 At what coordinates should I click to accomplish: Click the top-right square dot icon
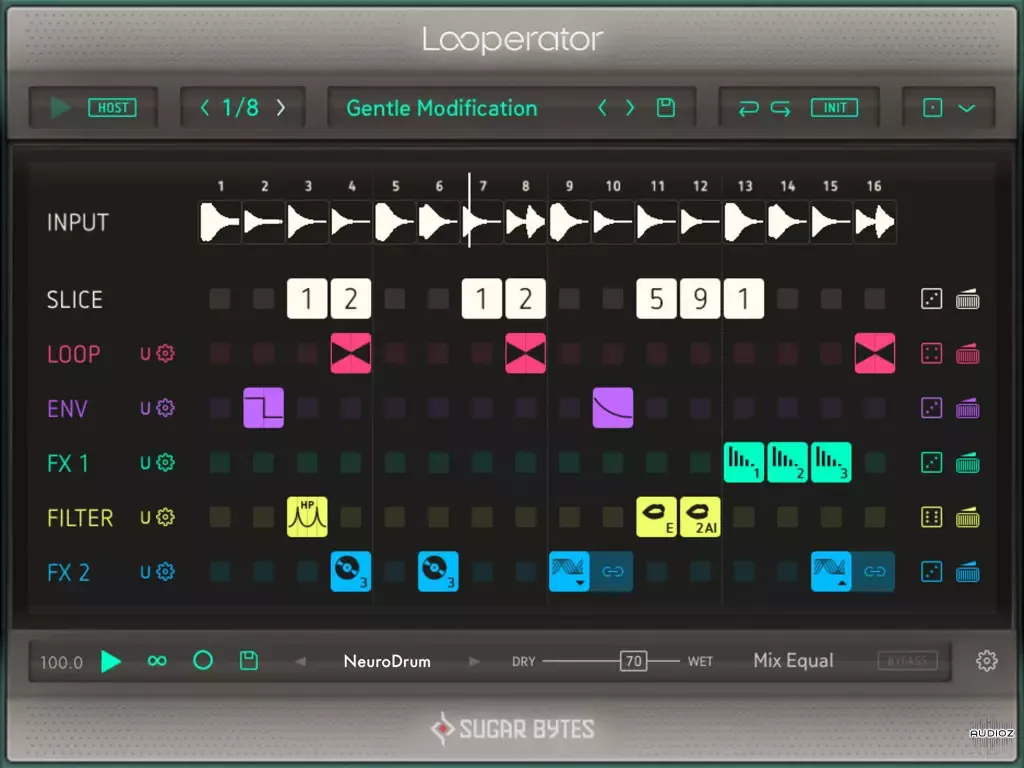click(933, 108)
